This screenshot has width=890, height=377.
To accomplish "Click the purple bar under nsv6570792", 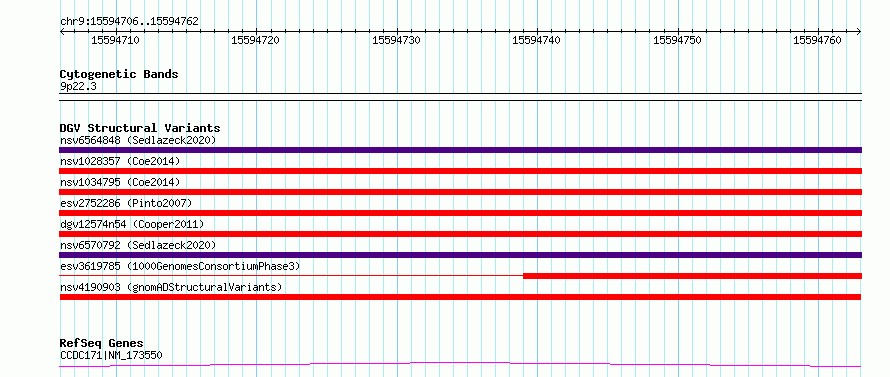I will click(x=460, y=255).
